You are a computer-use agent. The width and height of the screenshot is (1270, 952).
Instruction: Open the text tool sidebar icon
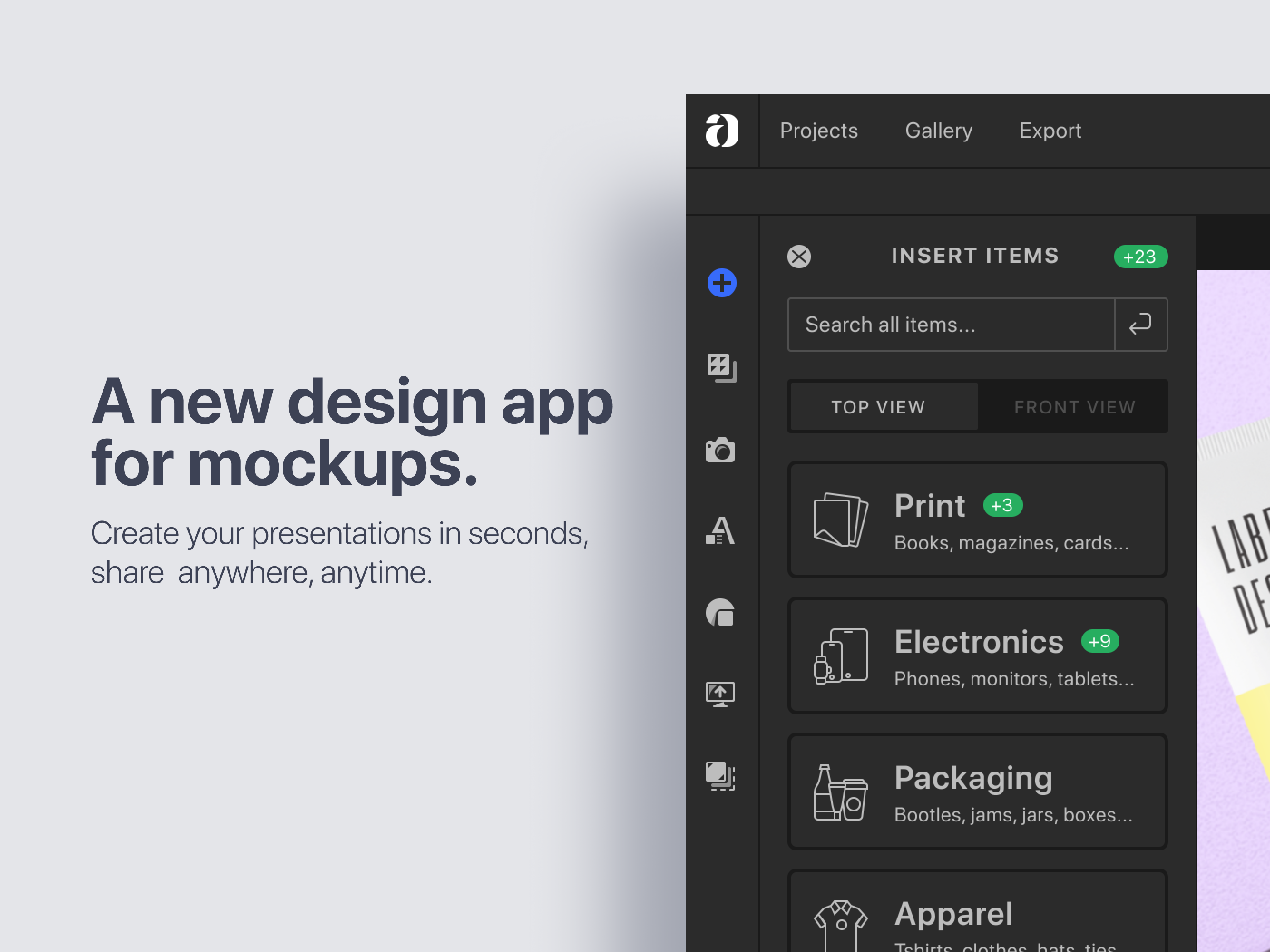tap(720, 530)
